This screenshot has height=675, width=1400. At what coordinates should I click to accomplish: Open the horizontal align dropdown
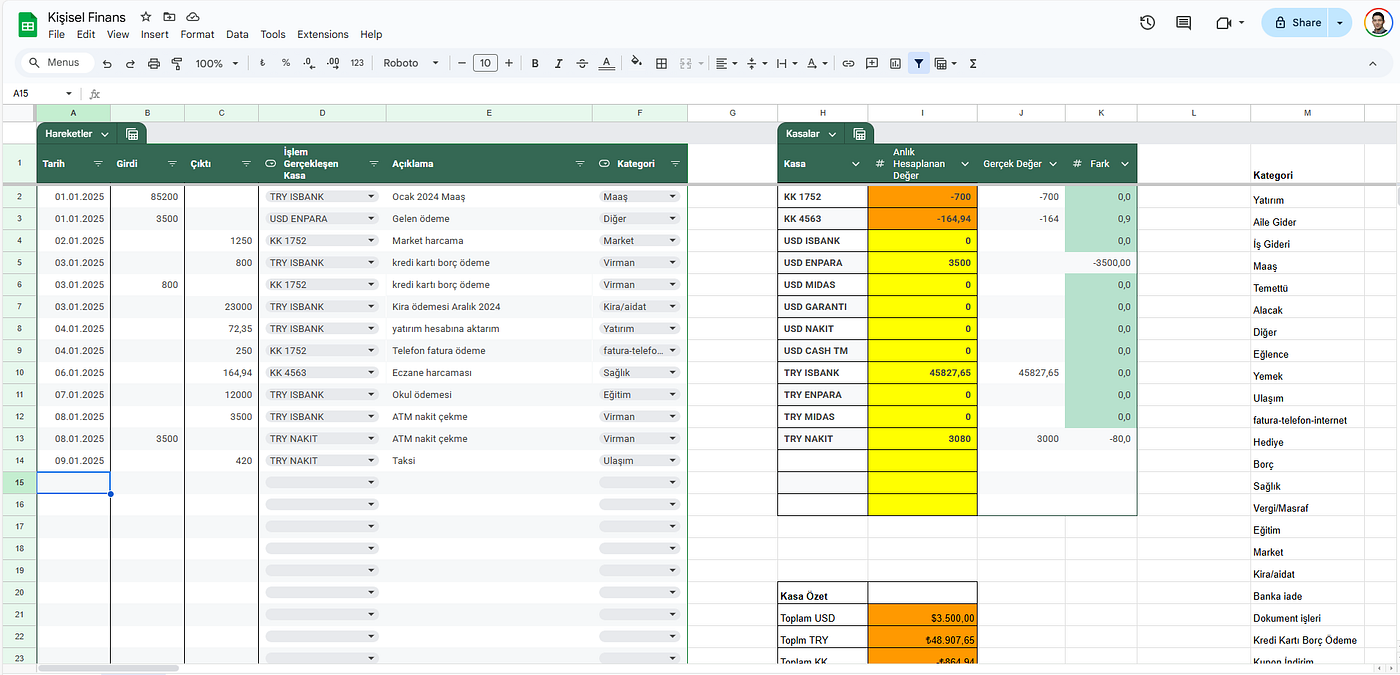tap(727, 63)
